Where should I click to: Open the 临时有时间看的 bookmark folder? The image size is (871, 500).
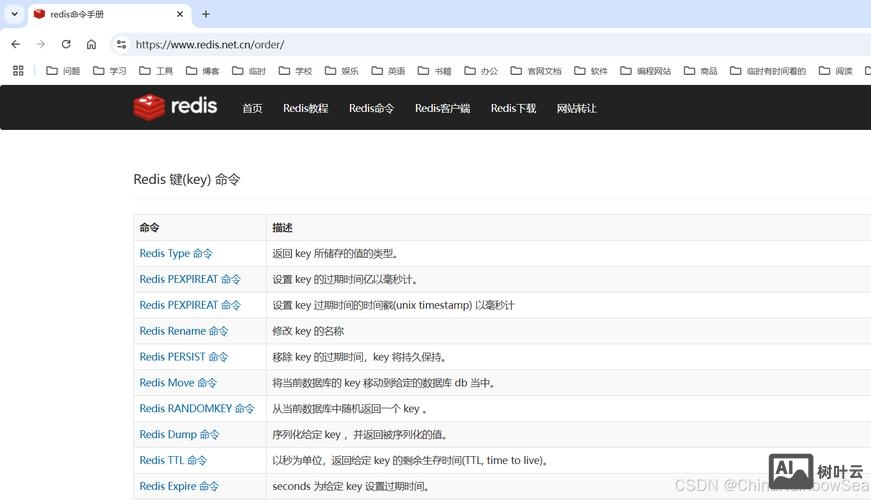pos(768,71)
